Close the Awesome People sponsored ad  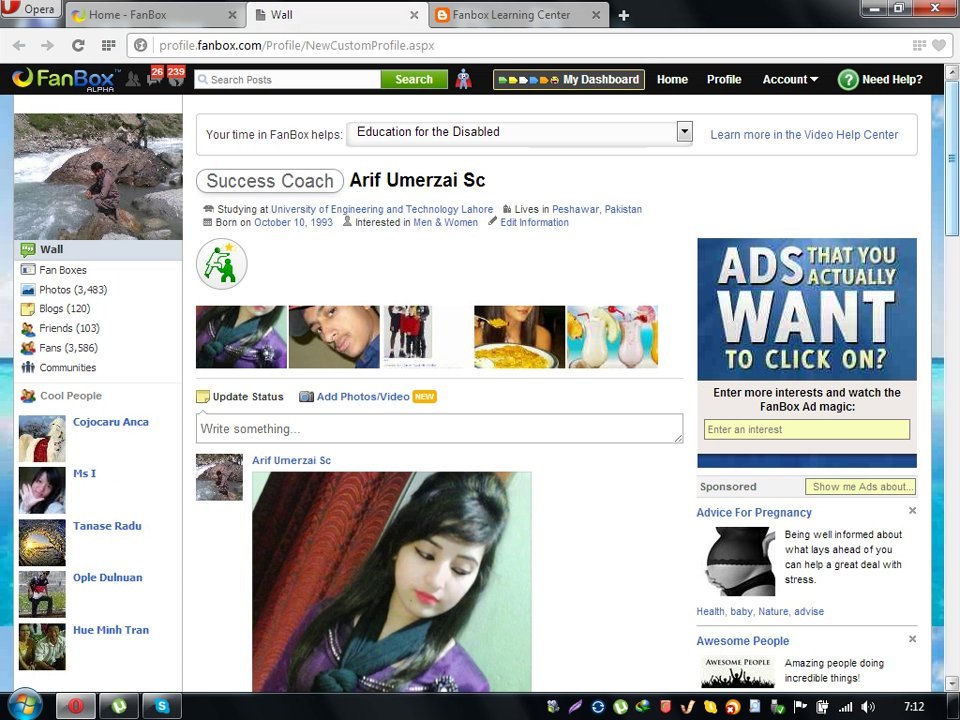pos(912,639)
